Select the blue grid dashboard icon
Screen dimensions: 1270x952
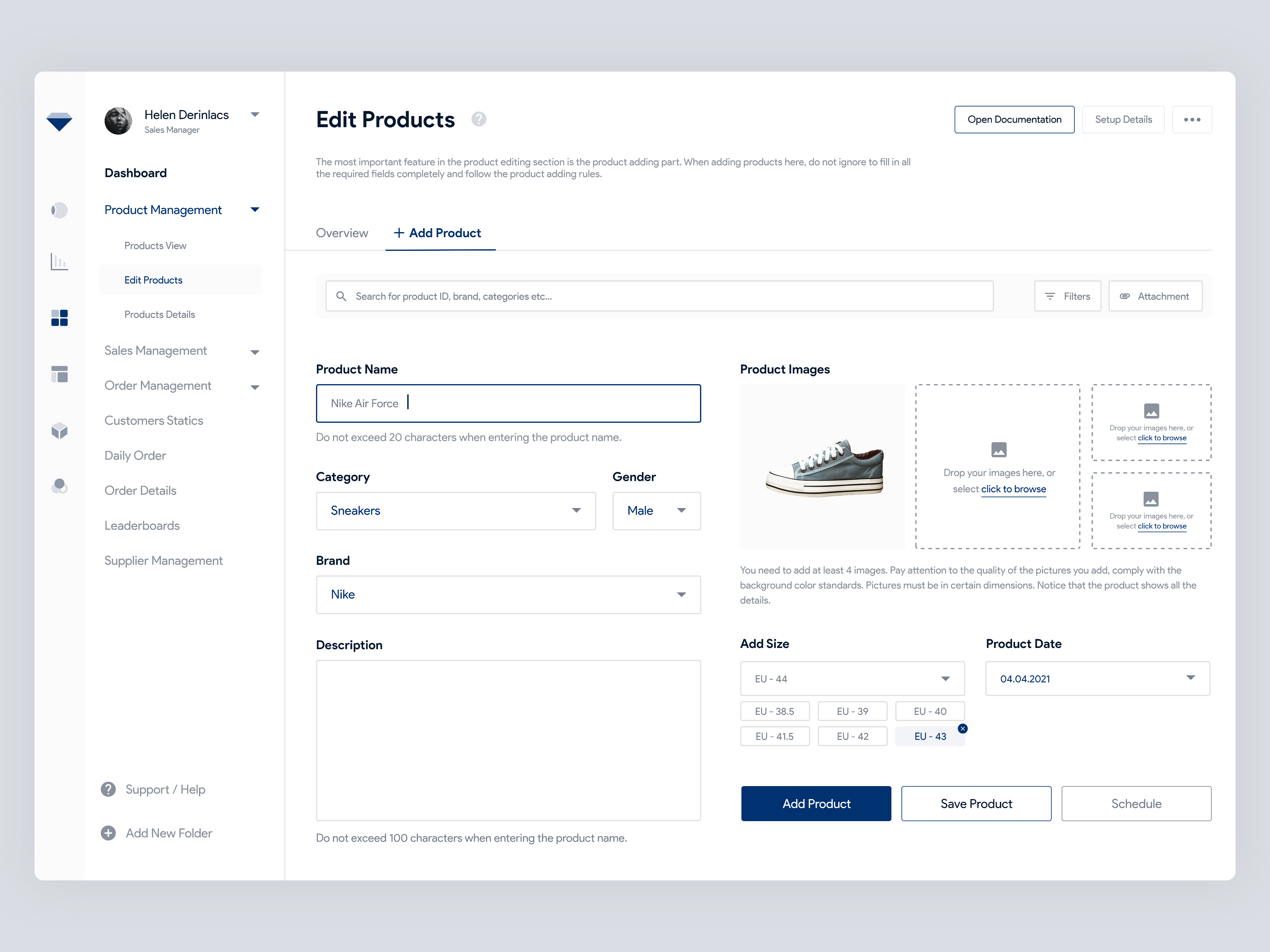[x=59, y=318]
